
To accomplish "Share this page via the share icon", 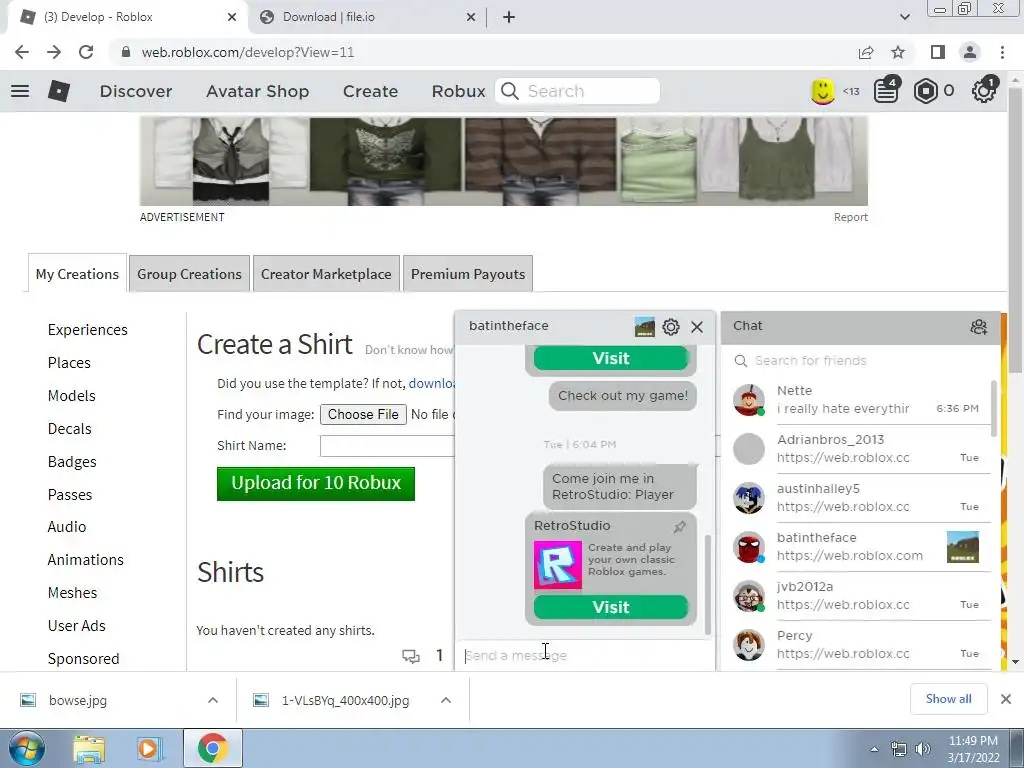I will [x=866, y=52].
